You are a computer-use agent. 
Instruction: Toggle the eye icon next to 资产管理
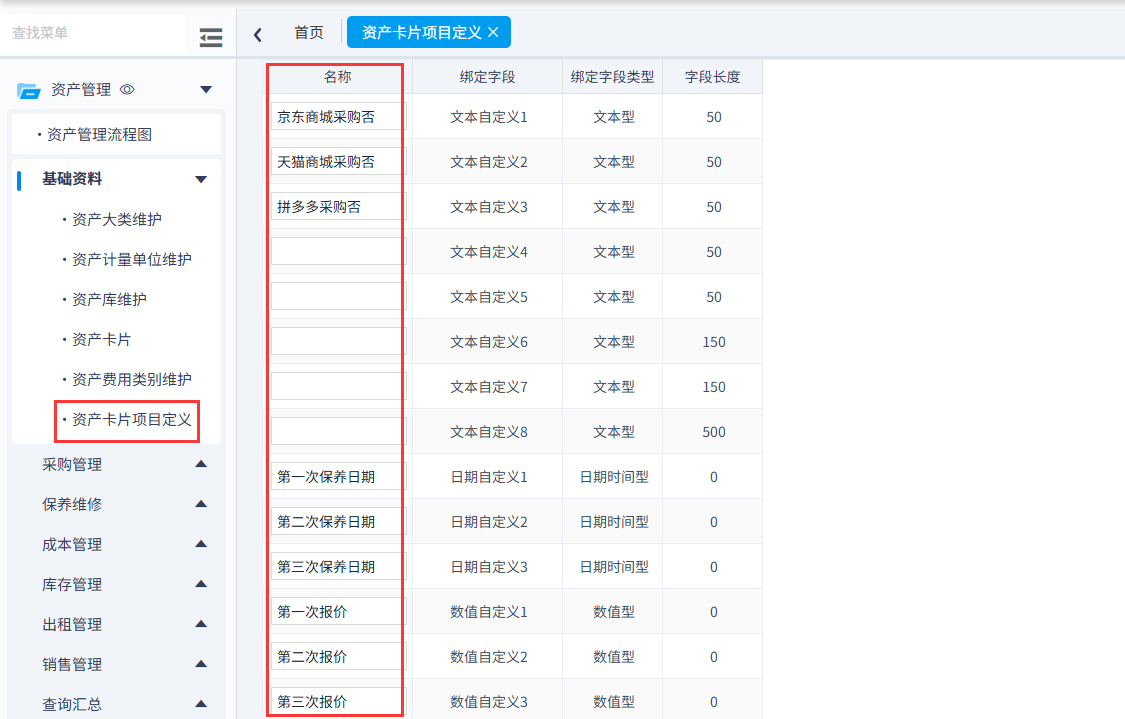127,90
